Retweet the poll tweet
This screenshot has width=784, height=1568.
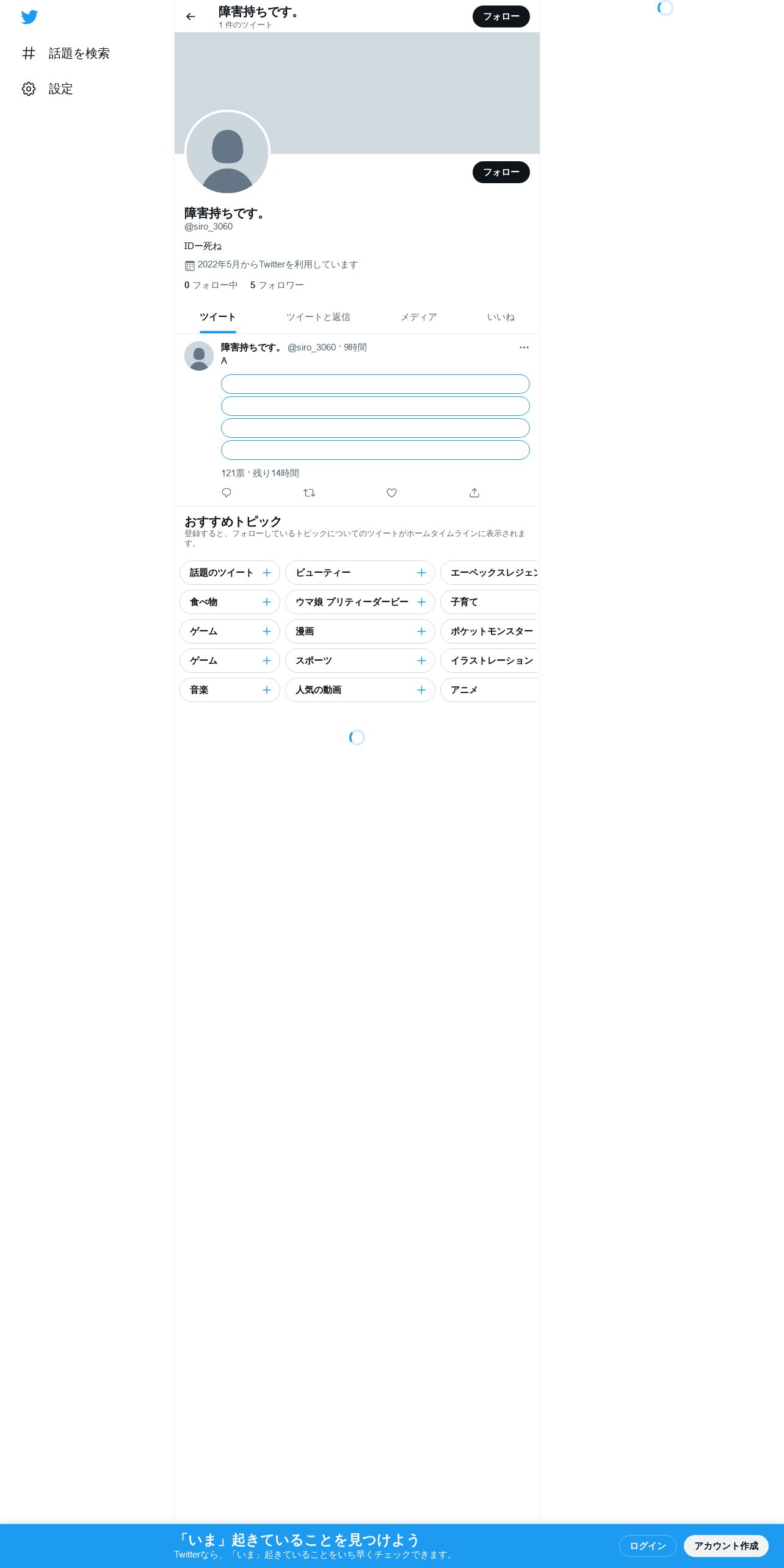(x=309, y=493)
